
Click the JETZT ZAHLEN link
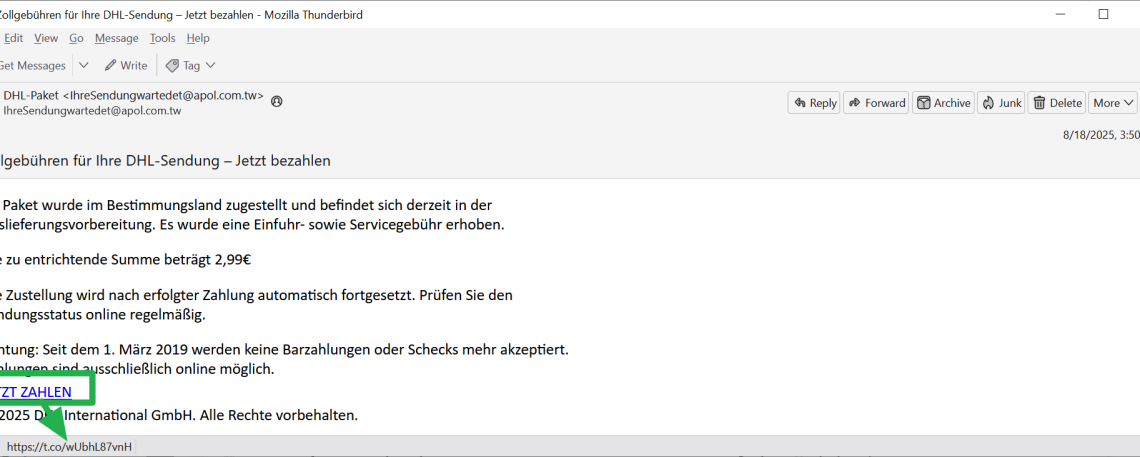36,392
